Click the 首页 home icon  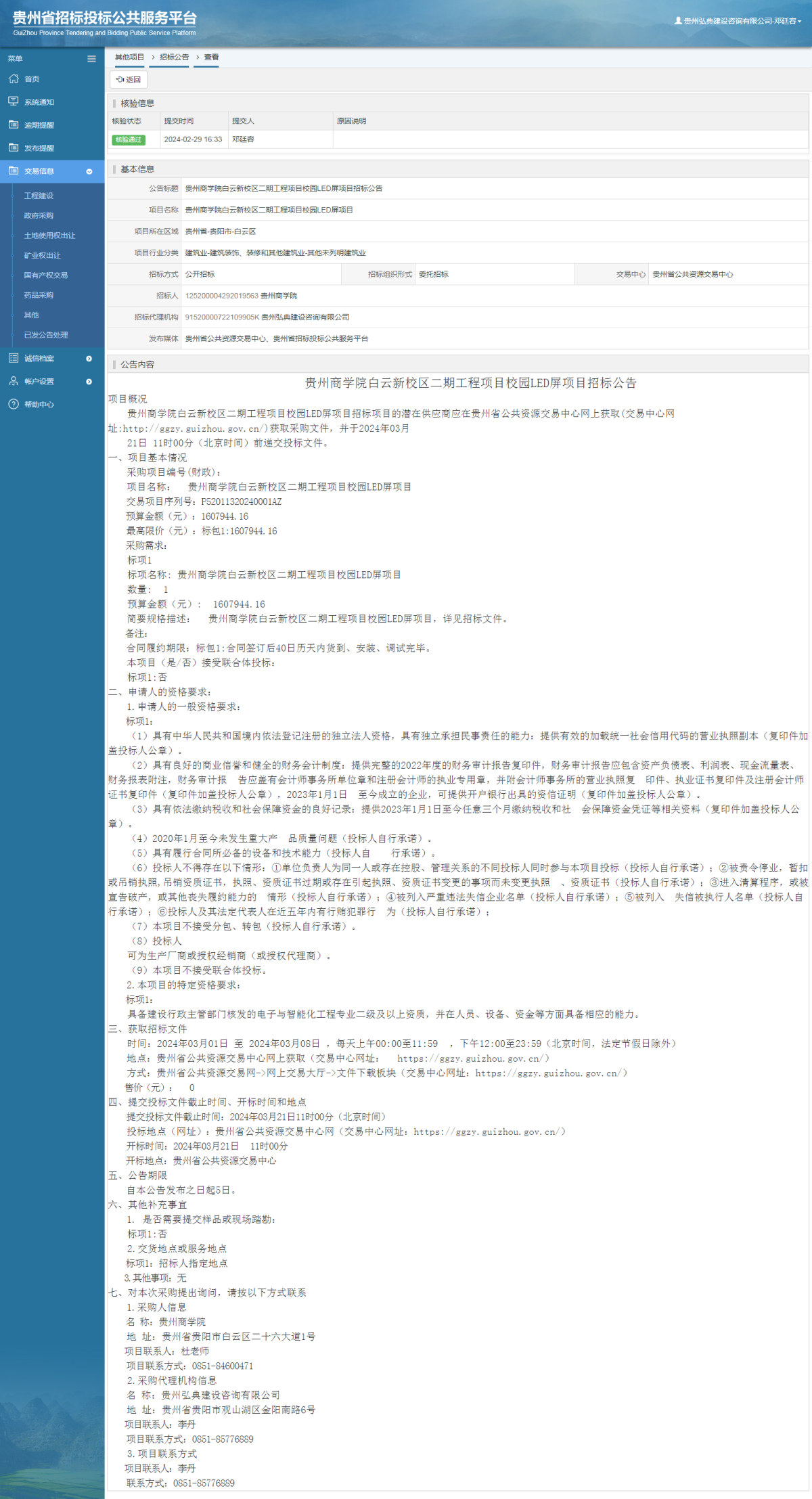click(14, 79)
